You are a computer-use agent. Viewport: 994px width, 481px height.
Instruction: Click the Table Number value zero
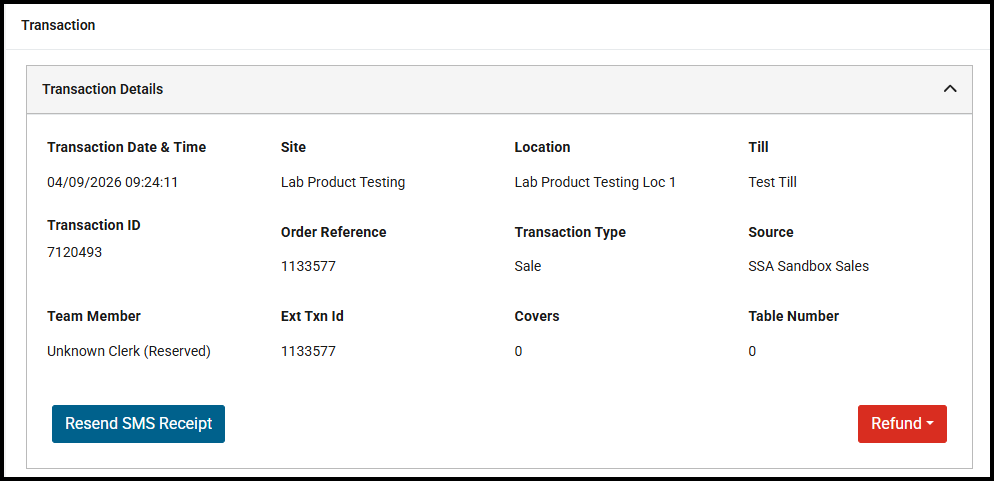click(x=752, y=351)
